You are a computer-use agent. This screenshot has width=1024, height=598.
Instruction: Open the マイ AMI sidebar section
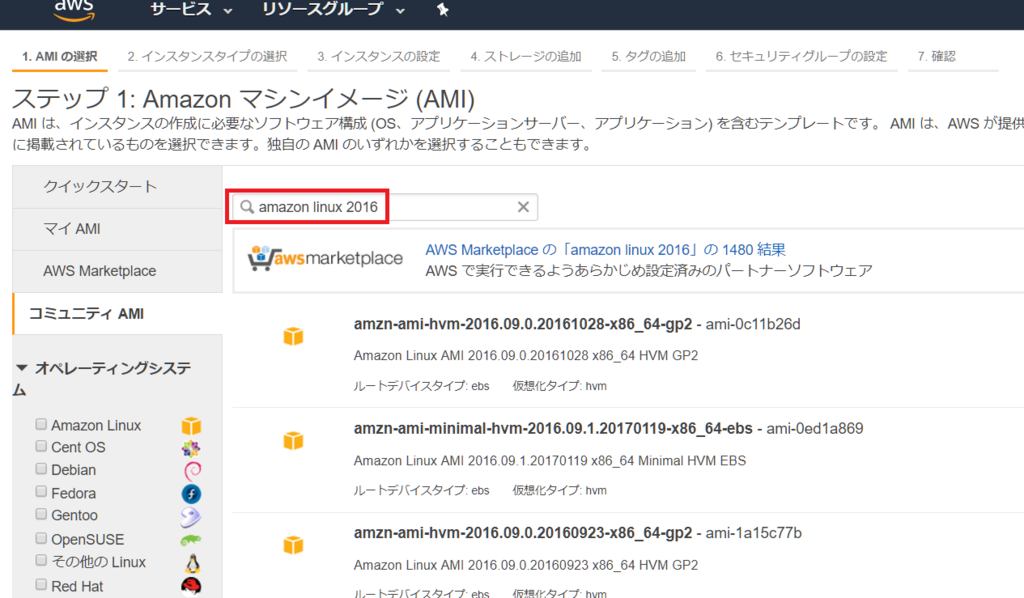pos(118,229)
